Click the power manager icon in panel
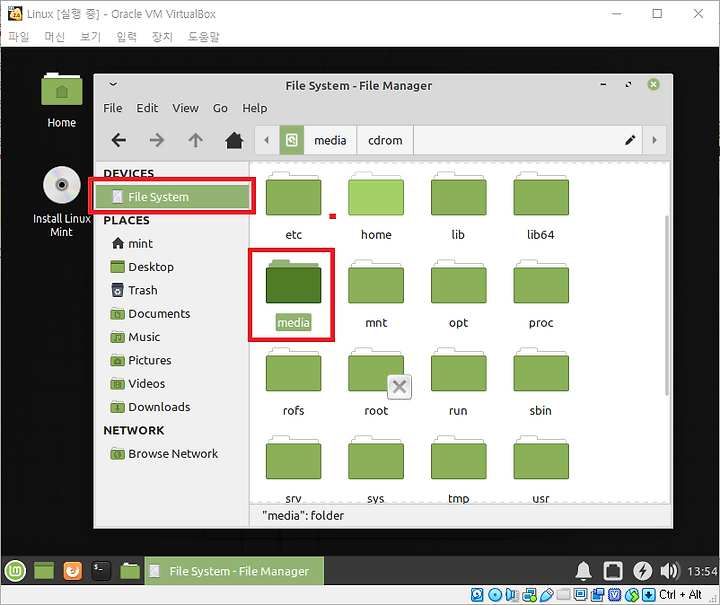 point(642,571)
